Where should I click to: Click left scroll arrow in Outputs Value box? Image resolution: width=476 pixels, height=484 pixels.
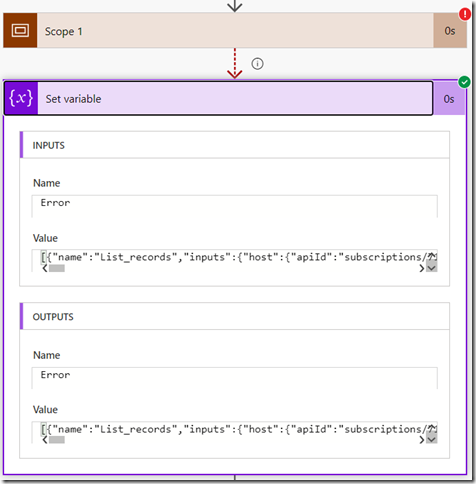[x=45, y=440]
